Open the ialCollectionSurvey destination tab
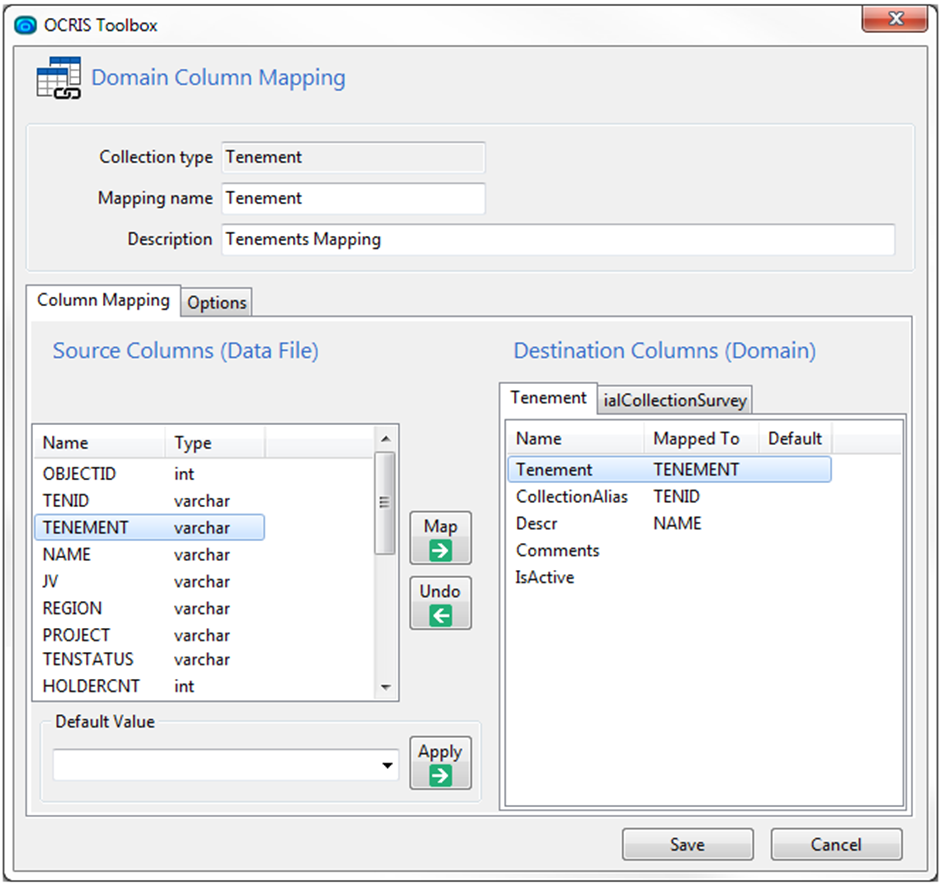941x886 pixels. coord(675,400)
